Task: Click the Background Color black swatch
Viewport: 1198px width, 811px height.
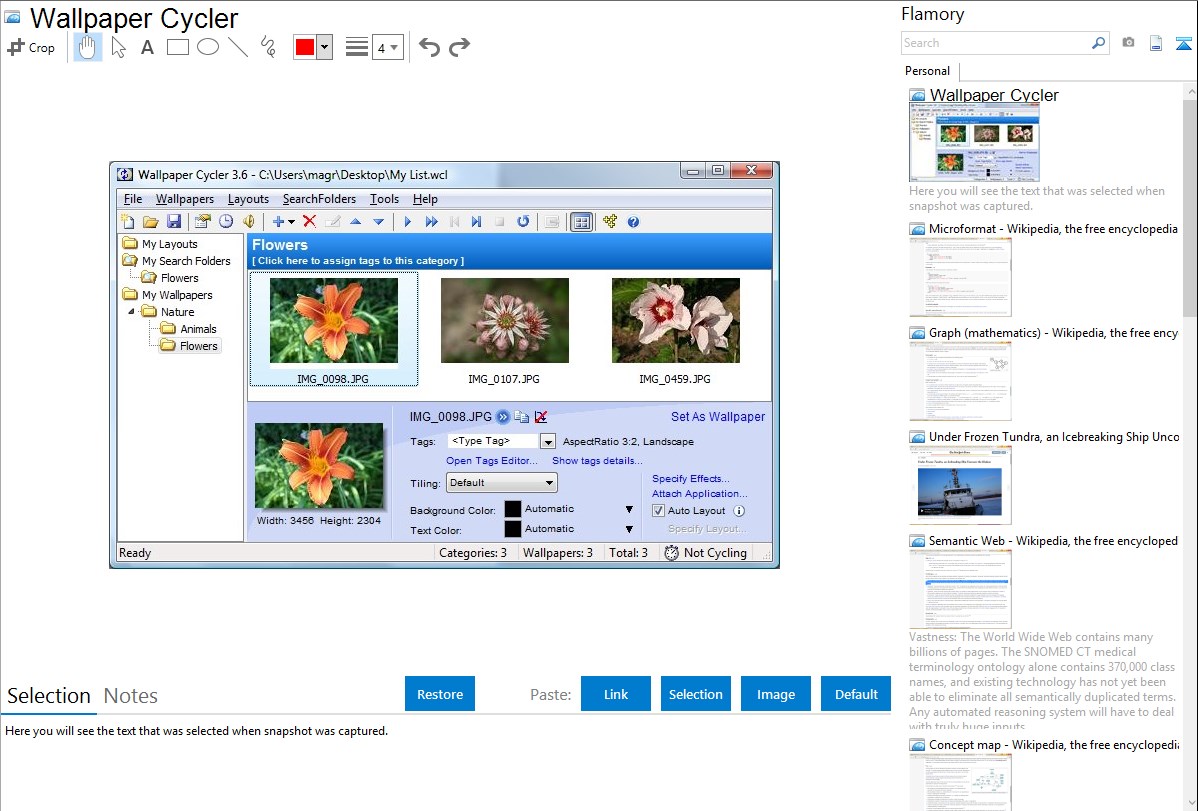Action: (513, 509)
